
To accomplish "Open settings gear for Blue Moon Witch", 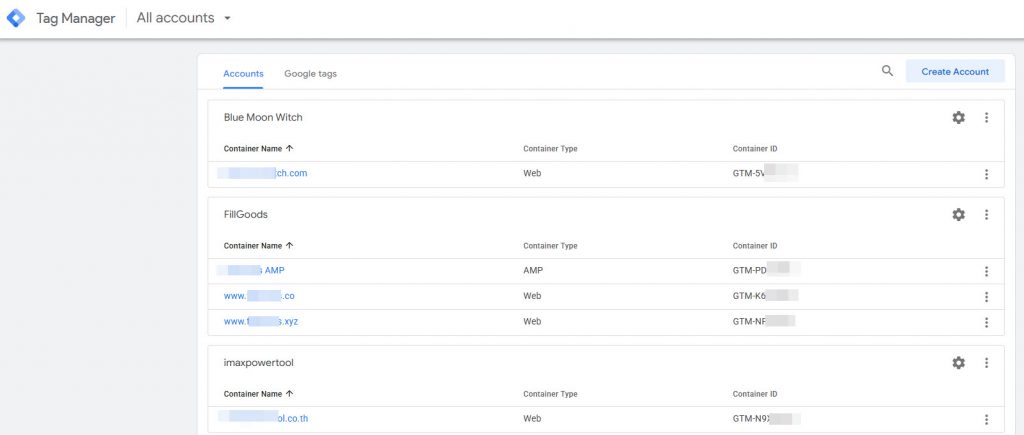I will click(x=958, y=118).
